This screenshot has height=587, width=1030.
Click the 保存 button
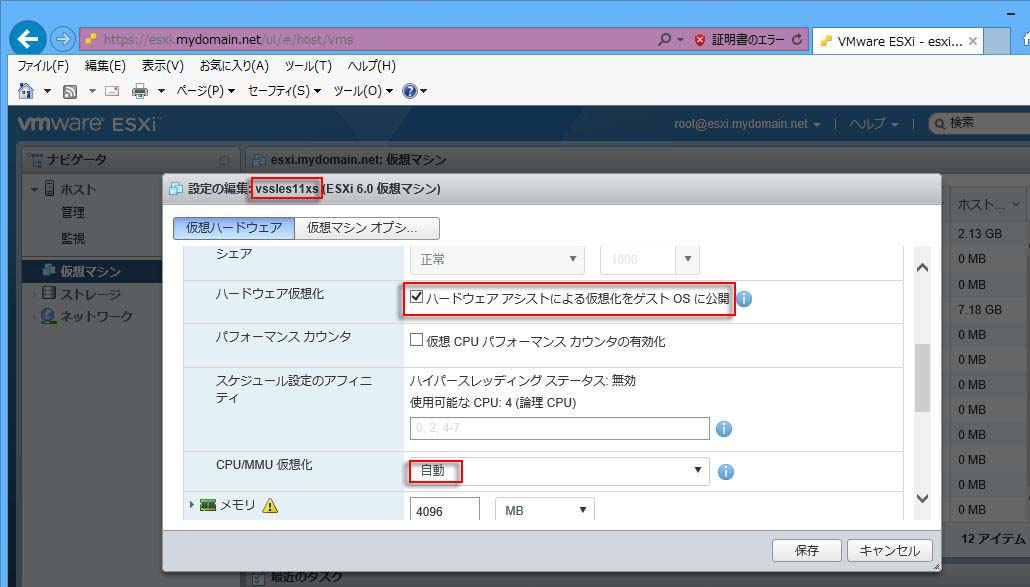pos(807,550)
